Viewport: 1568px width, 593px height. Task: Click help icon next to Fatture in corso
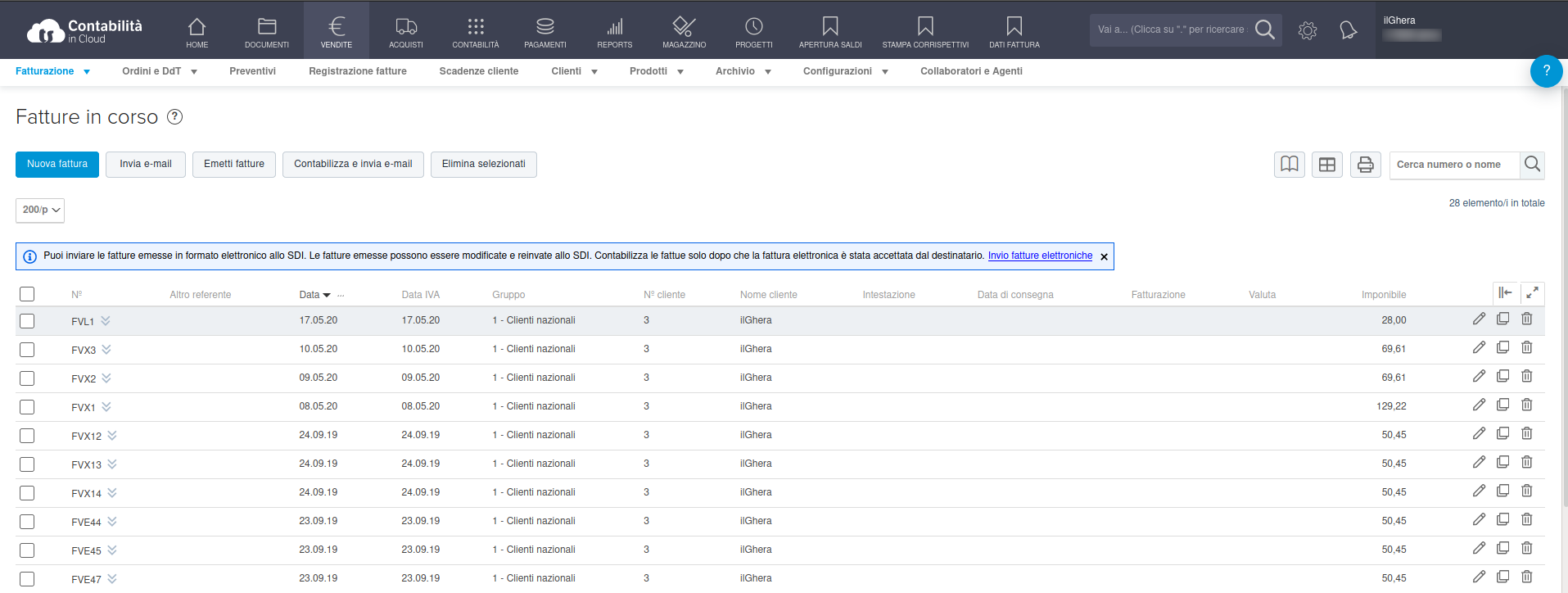pyautogui.click(x=174, y=117)
